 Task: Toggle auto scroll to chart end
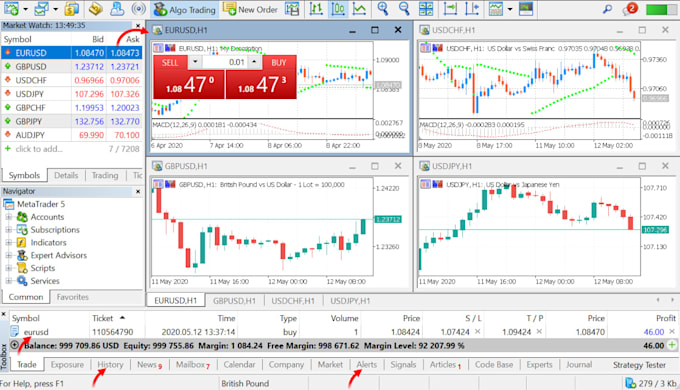(451, 9)
